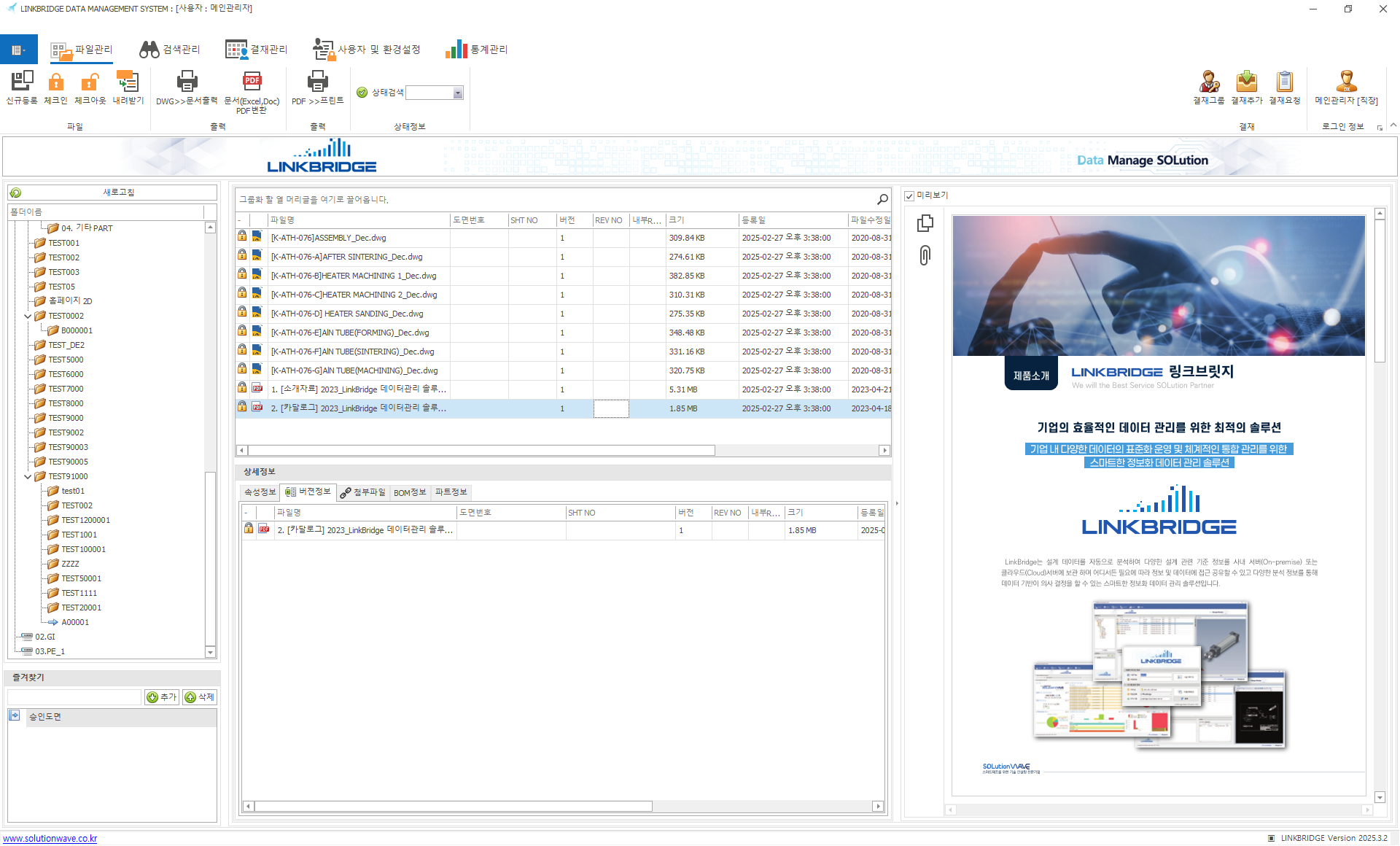This screenshot has width=1400, height=846.
Task: Sort by 파일명 column header
Action: (x=359, y=220)
